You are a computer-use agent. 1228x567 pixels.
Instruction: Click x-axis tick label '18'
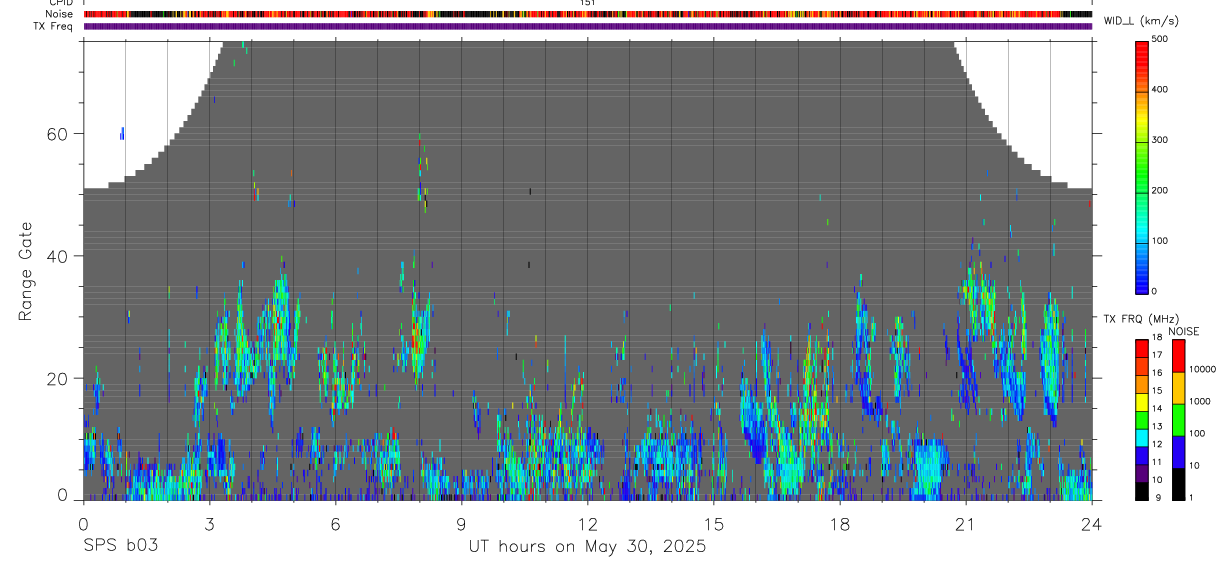(839, 525)
